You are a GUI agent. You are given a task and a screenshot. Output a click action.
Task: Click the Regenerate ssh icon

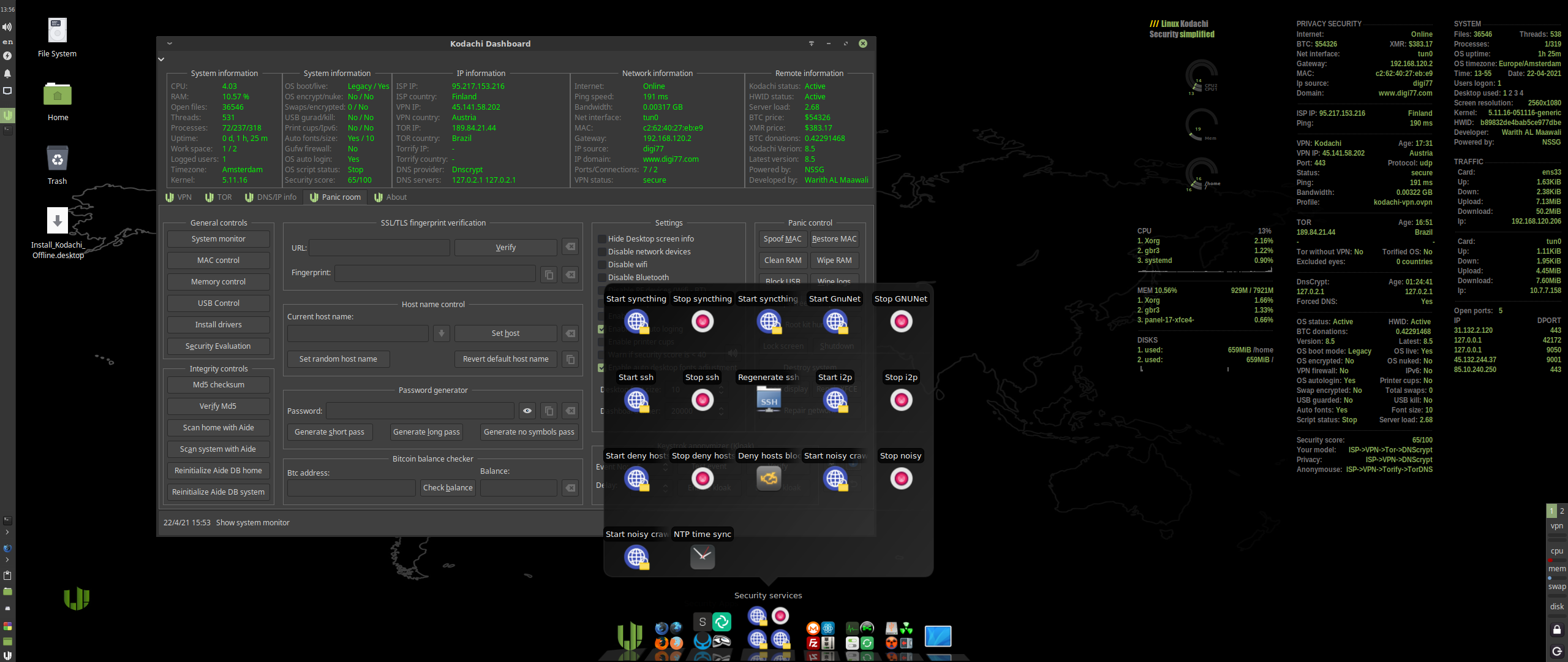[x=769, y=400]
